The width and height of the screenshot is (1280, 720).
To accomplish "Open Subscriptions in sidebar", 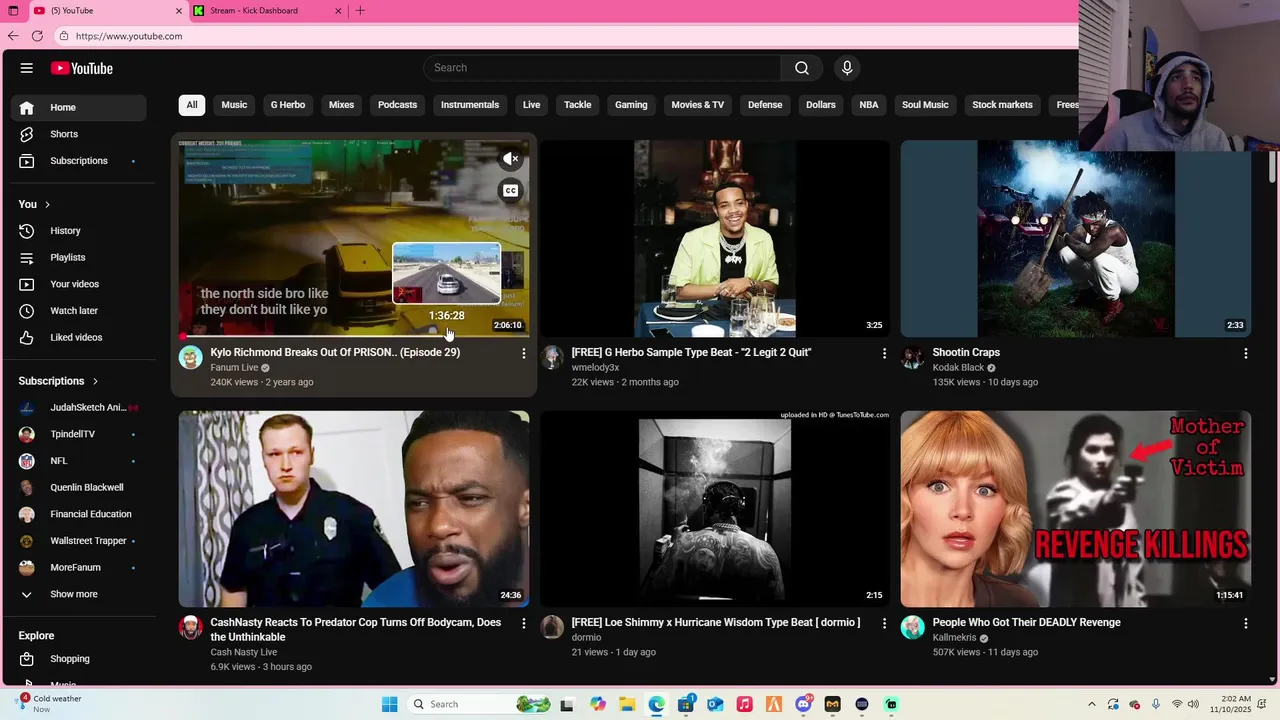I will click(78, 161).
